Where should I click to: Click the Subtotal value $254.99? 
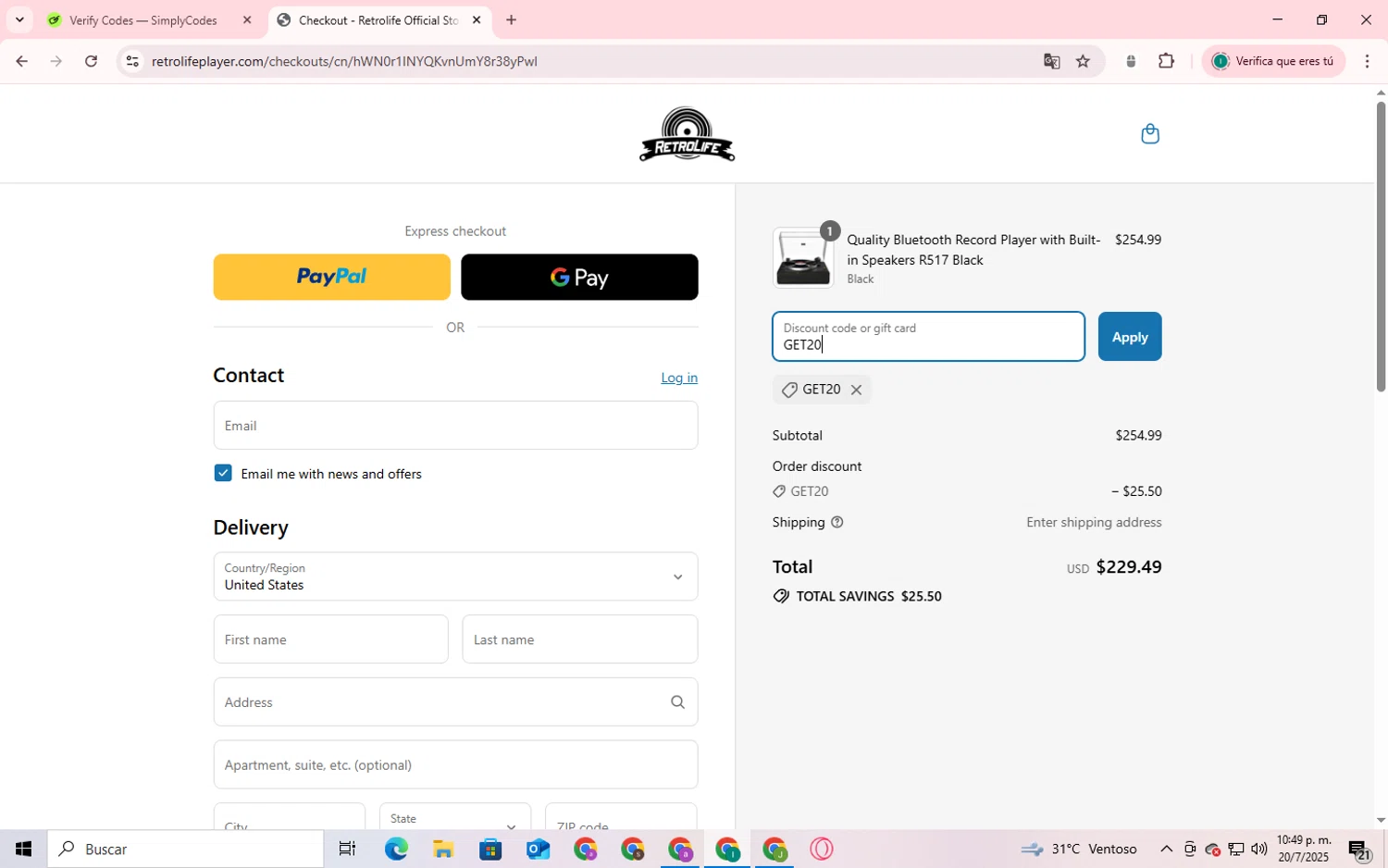point(1138,436)
